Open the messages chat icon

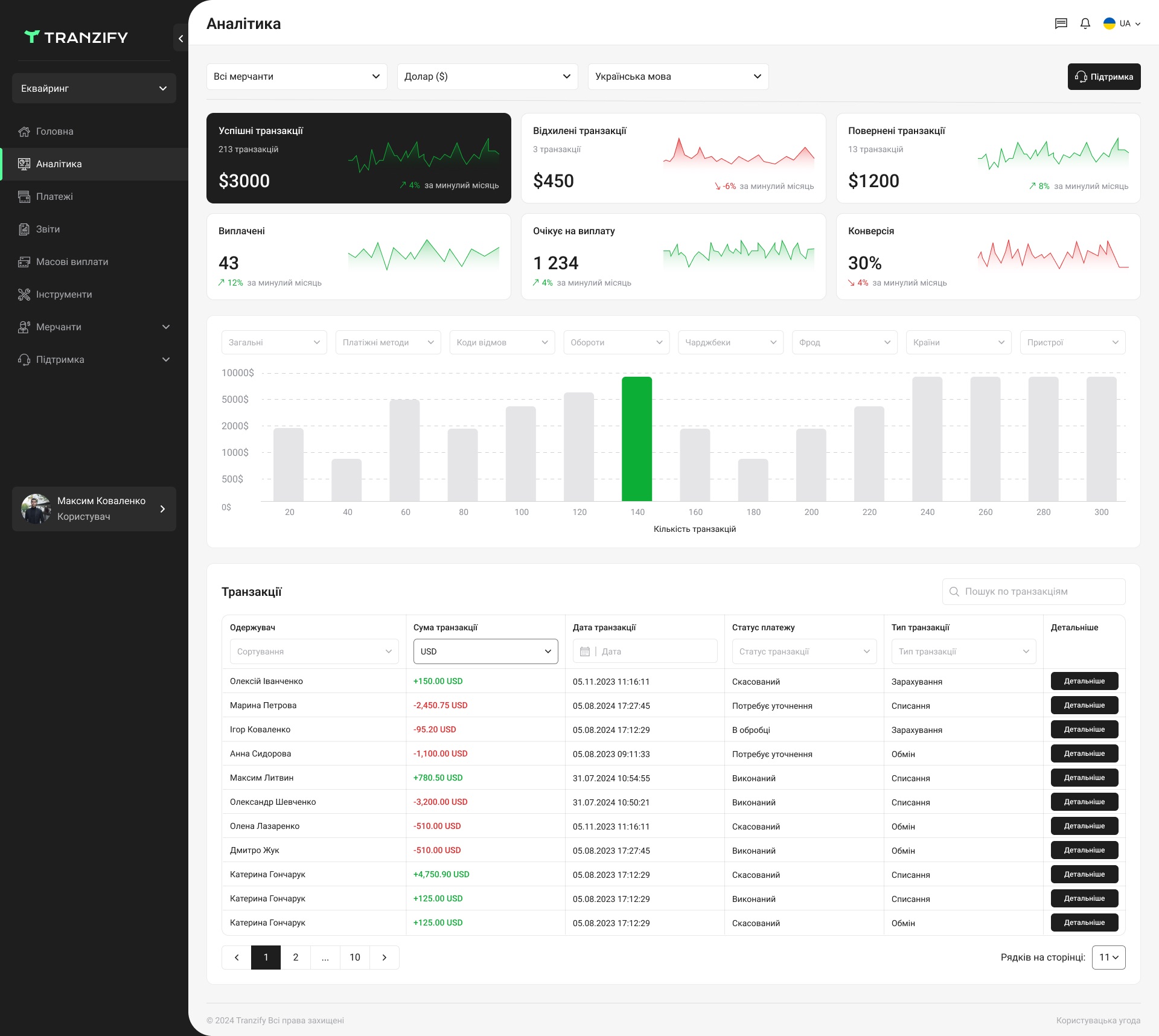pos(1061,24)
